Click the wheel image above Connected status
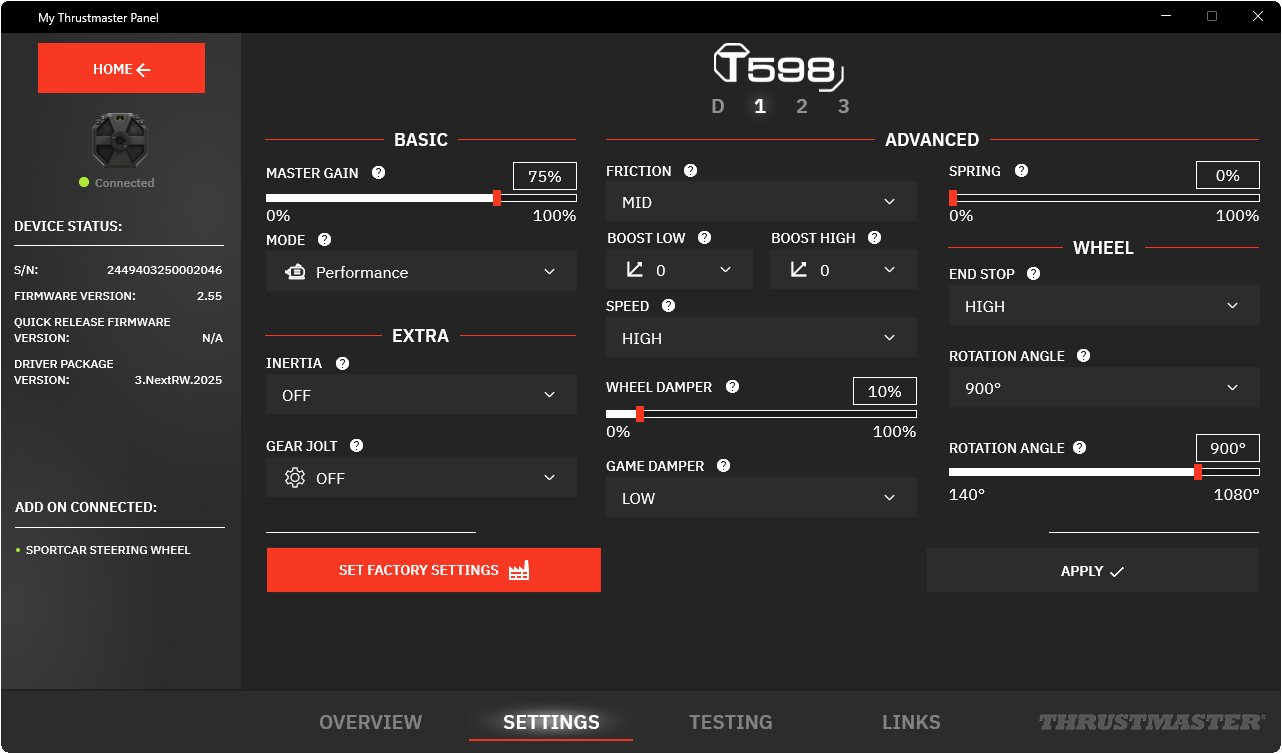Screen dimensions: 1282x754 point(118,140)
